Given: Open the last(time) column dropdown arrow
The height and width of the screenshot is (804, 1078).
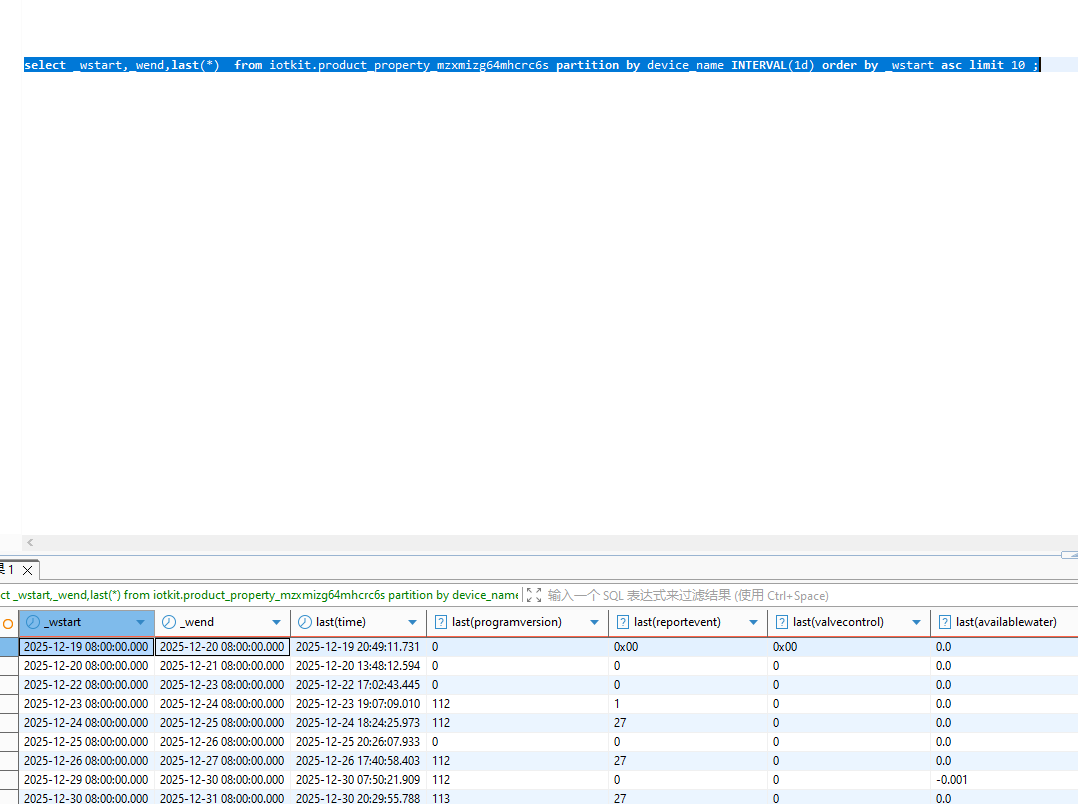Looking at the screenshot, I should tap(412, 622).
